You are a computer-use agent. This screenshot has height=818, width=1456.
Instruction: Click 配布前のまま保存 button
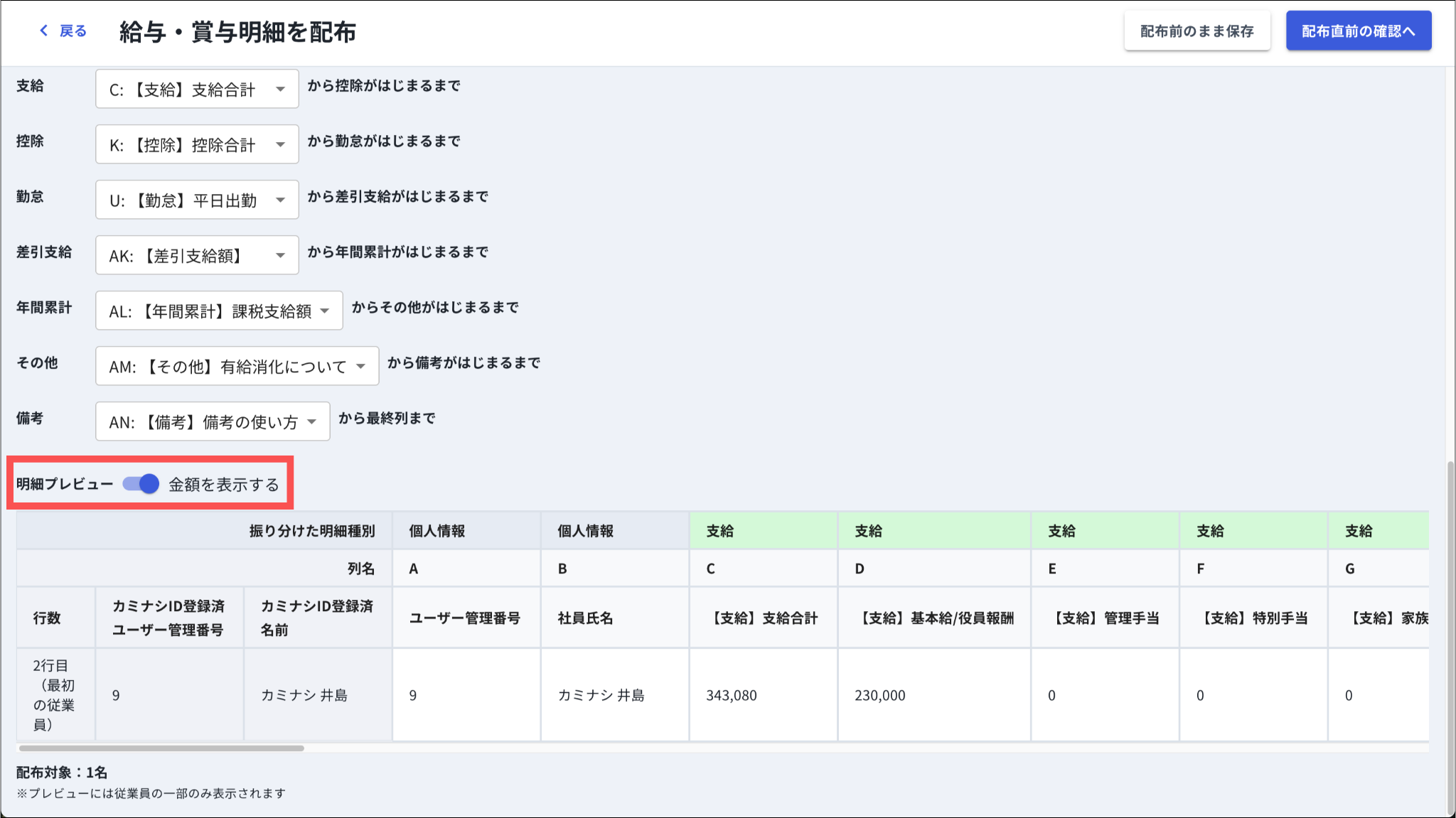pyautogui.click(x=1197, y=31)
